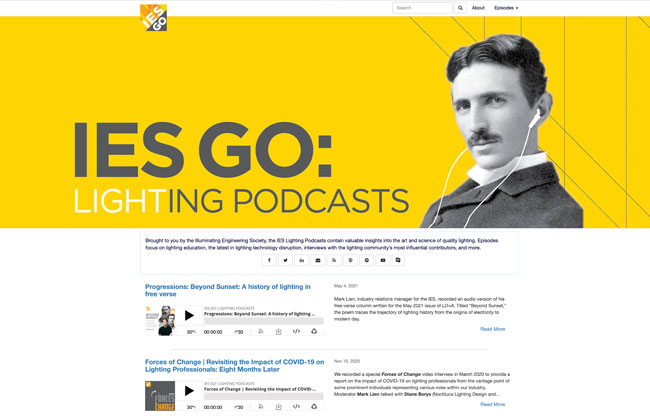Open embed code for Beyond Sunset player
Screen dimensions: 650x420
(x=296, y=331)
